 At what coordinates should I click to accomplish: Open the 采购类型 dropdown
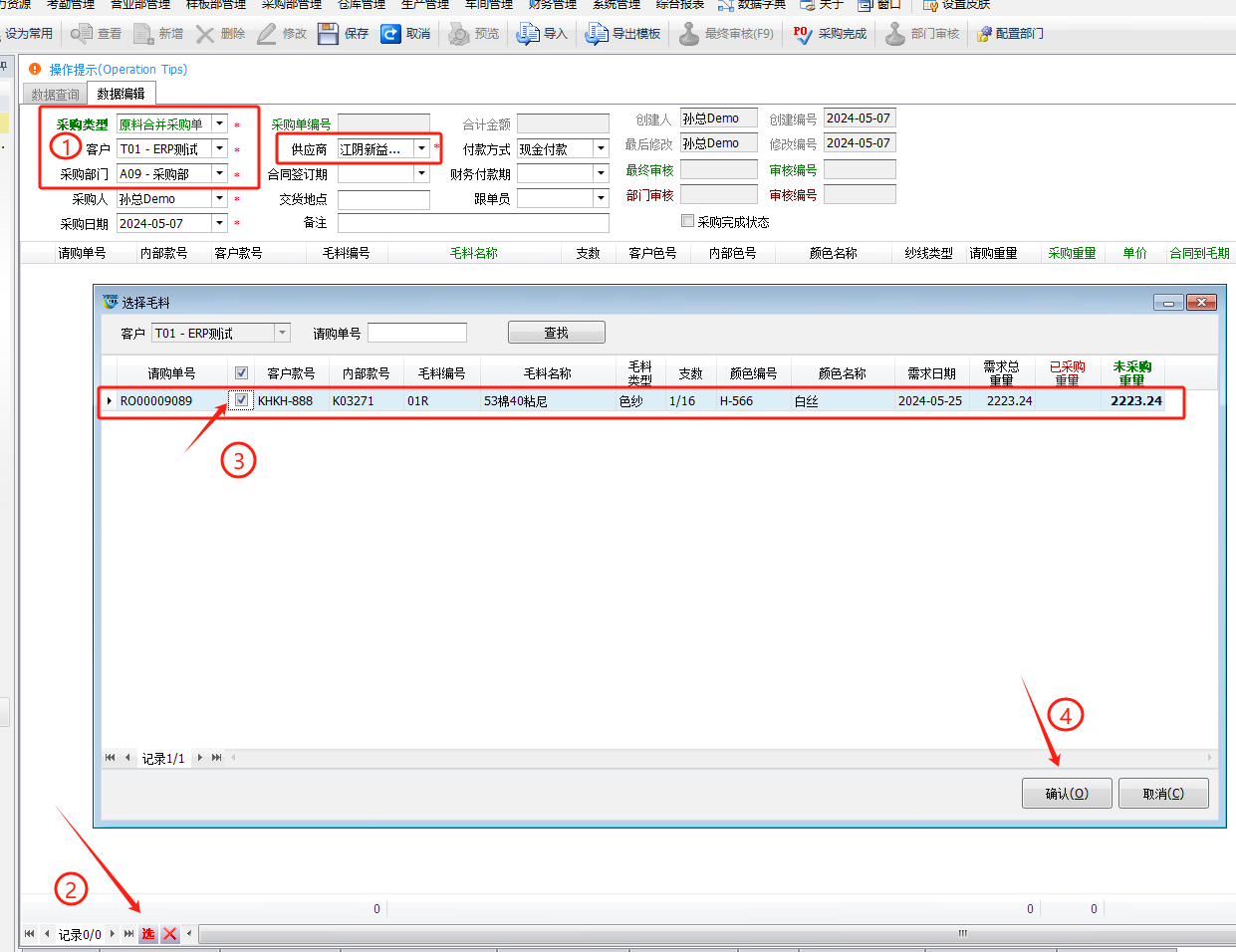pyautogui.click(x=219, y=124)
